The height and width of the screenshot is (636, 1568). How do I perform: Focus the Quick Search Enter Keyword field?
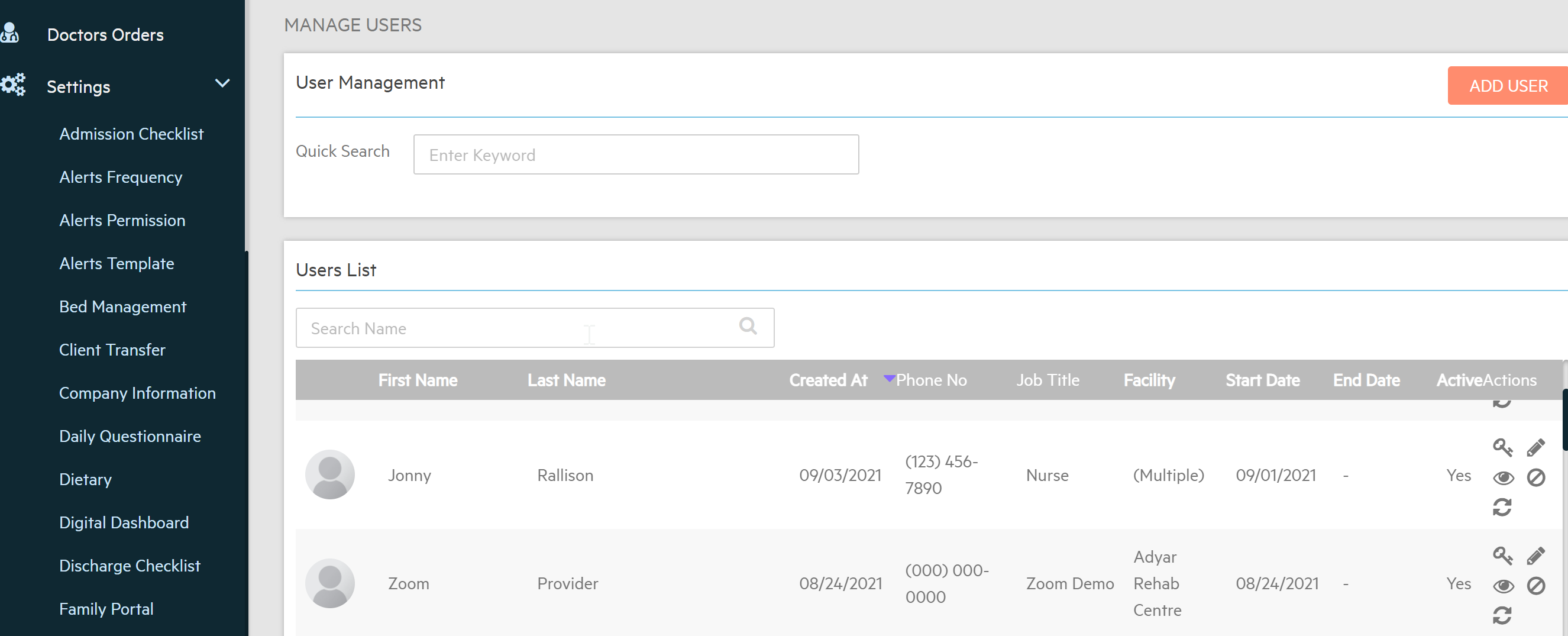click(x=635, y=154)
